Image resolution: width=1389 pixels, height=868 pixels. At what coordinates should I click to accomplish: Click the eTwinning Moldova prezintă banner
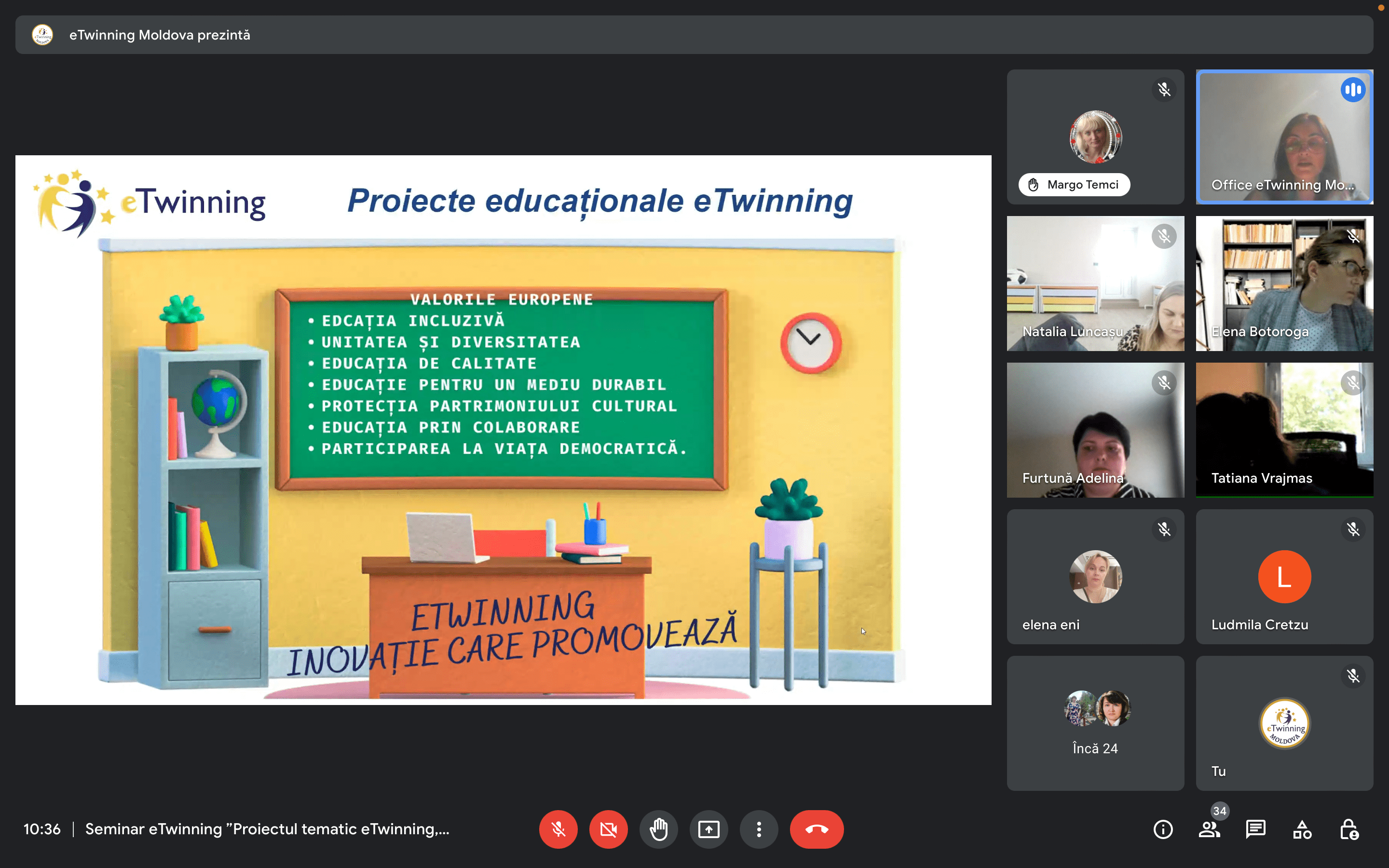pos(694,34)
